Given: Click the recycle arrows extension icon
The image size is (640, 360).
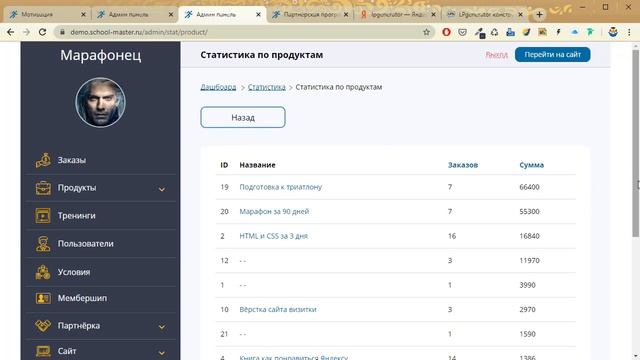Looking at the screenshot, I should [494, 32].
